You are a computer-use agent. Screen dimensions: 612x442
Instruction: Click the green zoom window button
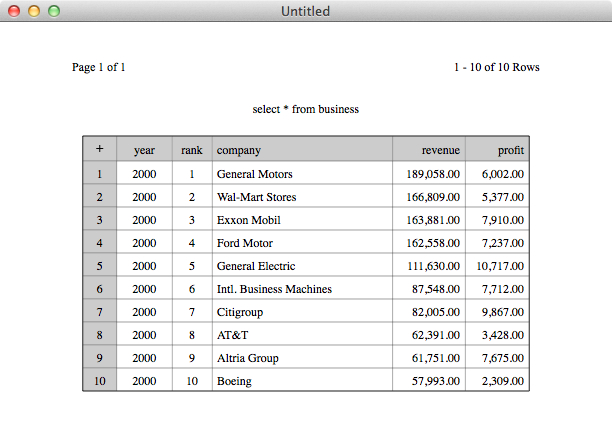pyautogui.click(x=54, y=11)
